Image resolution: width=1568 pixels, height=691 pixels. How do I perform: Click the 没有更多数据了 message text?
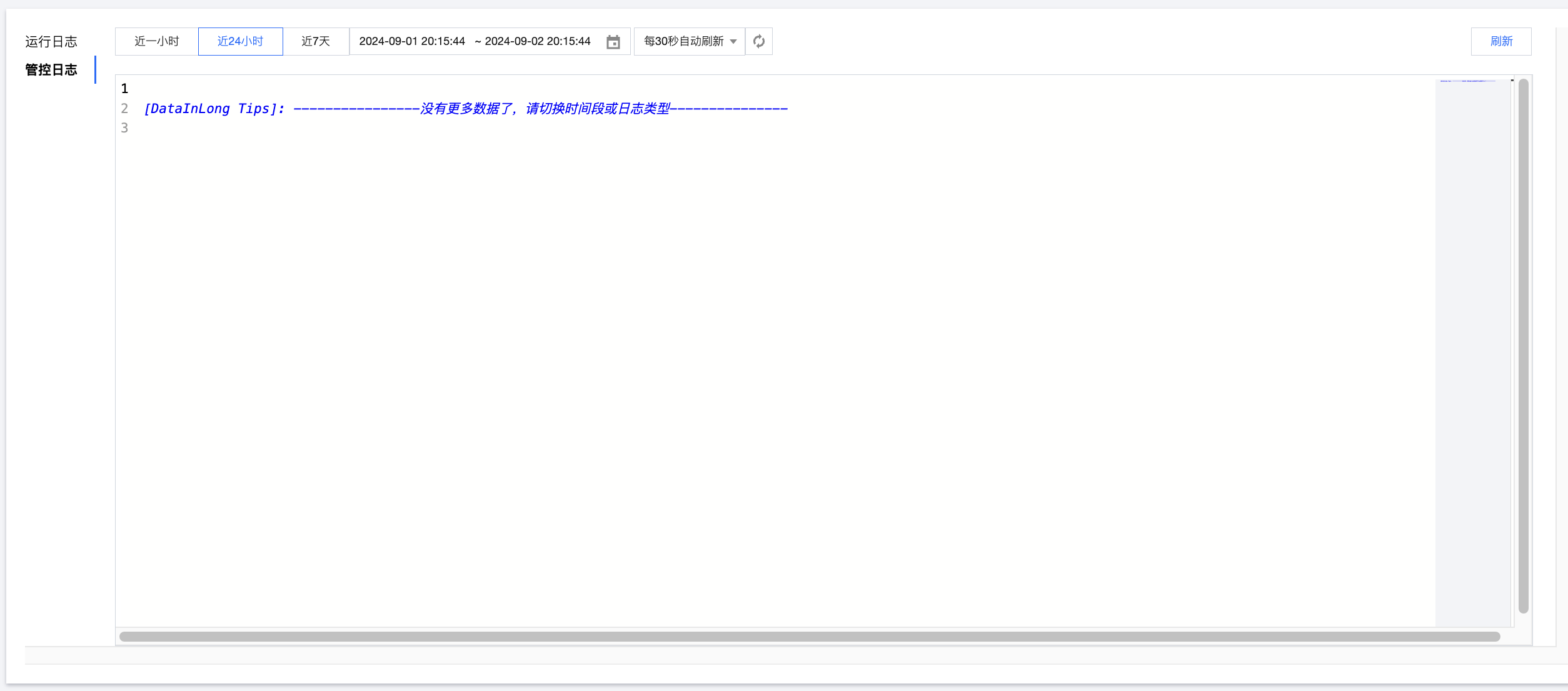coord(468,109)
